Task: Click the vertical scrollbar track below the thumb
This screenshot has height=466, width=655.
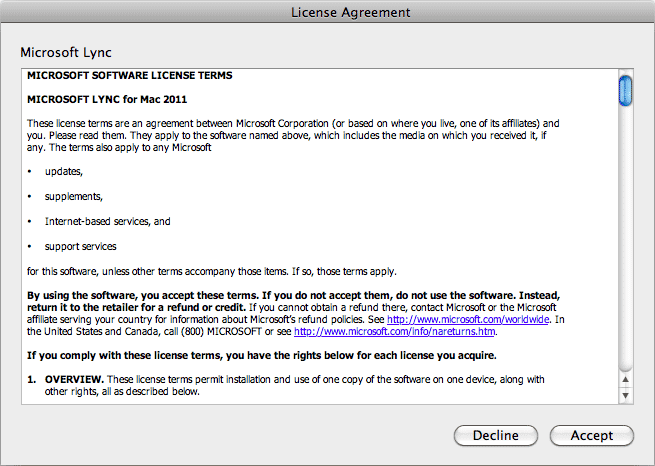Action: (x=625, y=238)
